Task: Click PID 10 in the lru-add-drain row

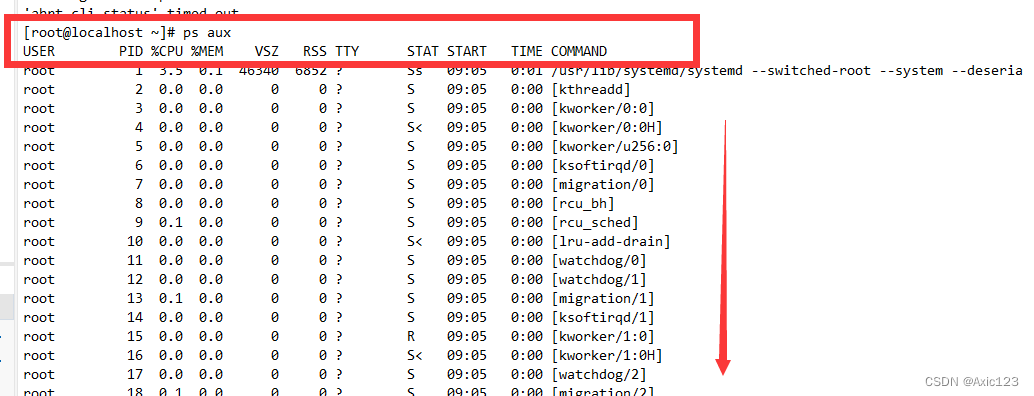Action: point(135,242)
